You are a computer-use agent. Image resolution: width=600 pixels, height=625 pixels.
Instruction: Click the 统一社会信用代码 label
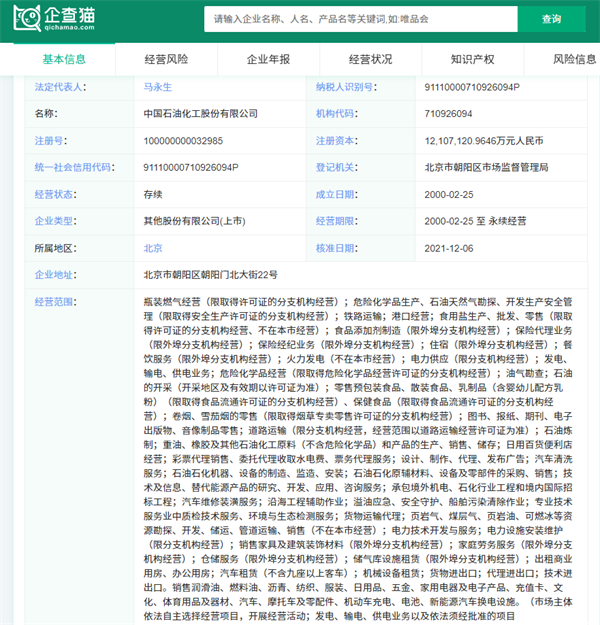coord(73,167)
